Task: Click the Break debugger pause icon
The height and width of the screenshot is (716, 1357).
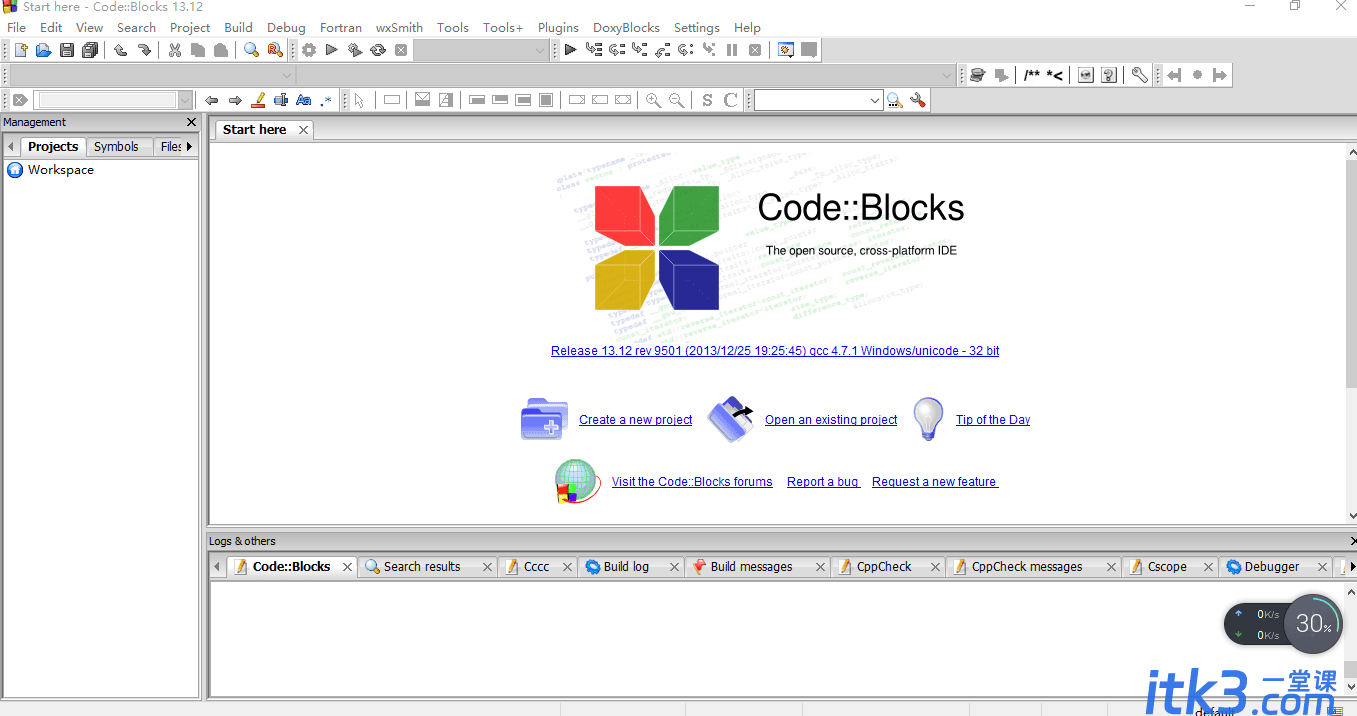Action: pyautogui.click(x=732, y=50)
